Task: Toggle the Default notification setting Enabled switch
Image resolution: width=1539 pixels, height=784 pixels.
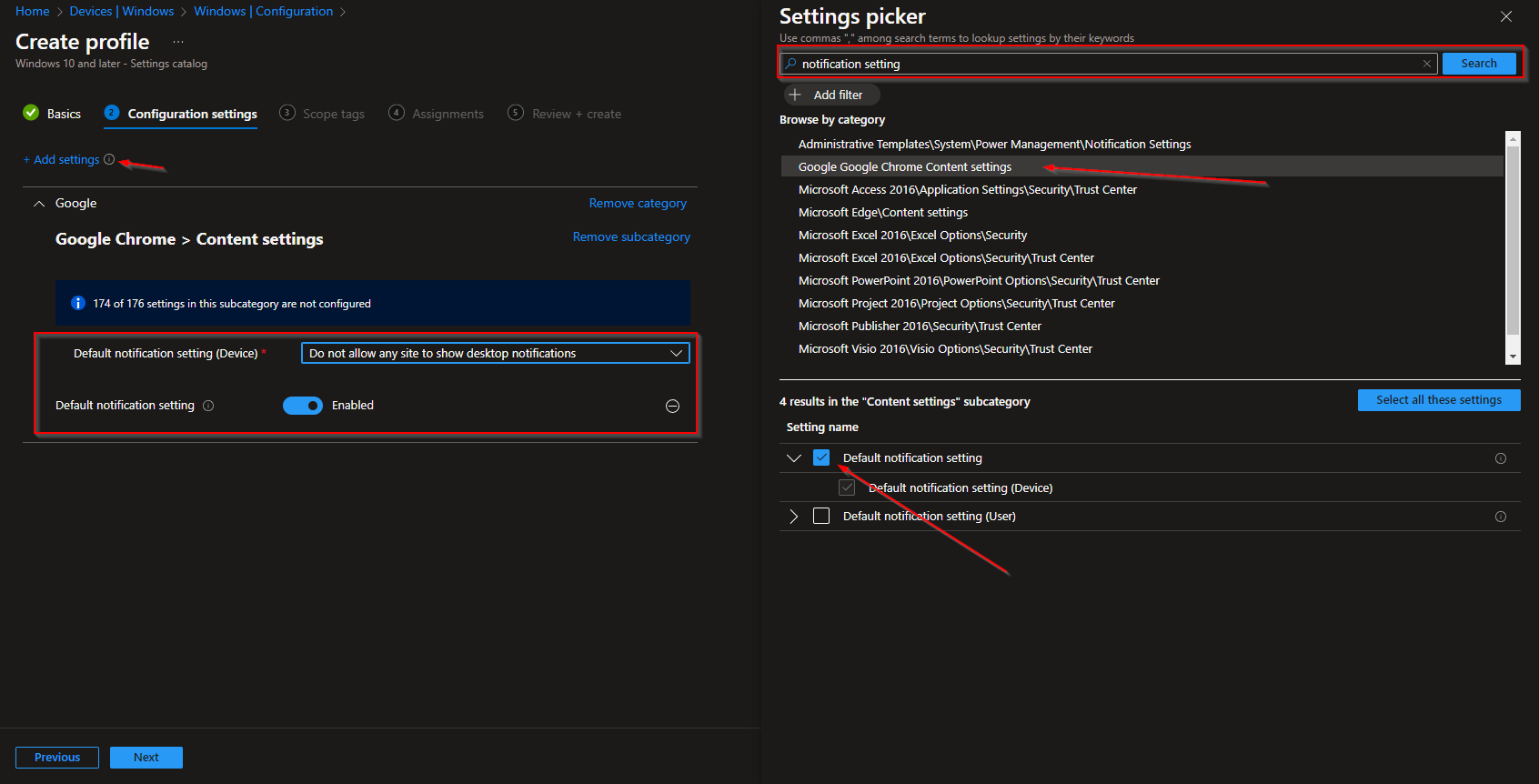Action: (x=303, y=406)
